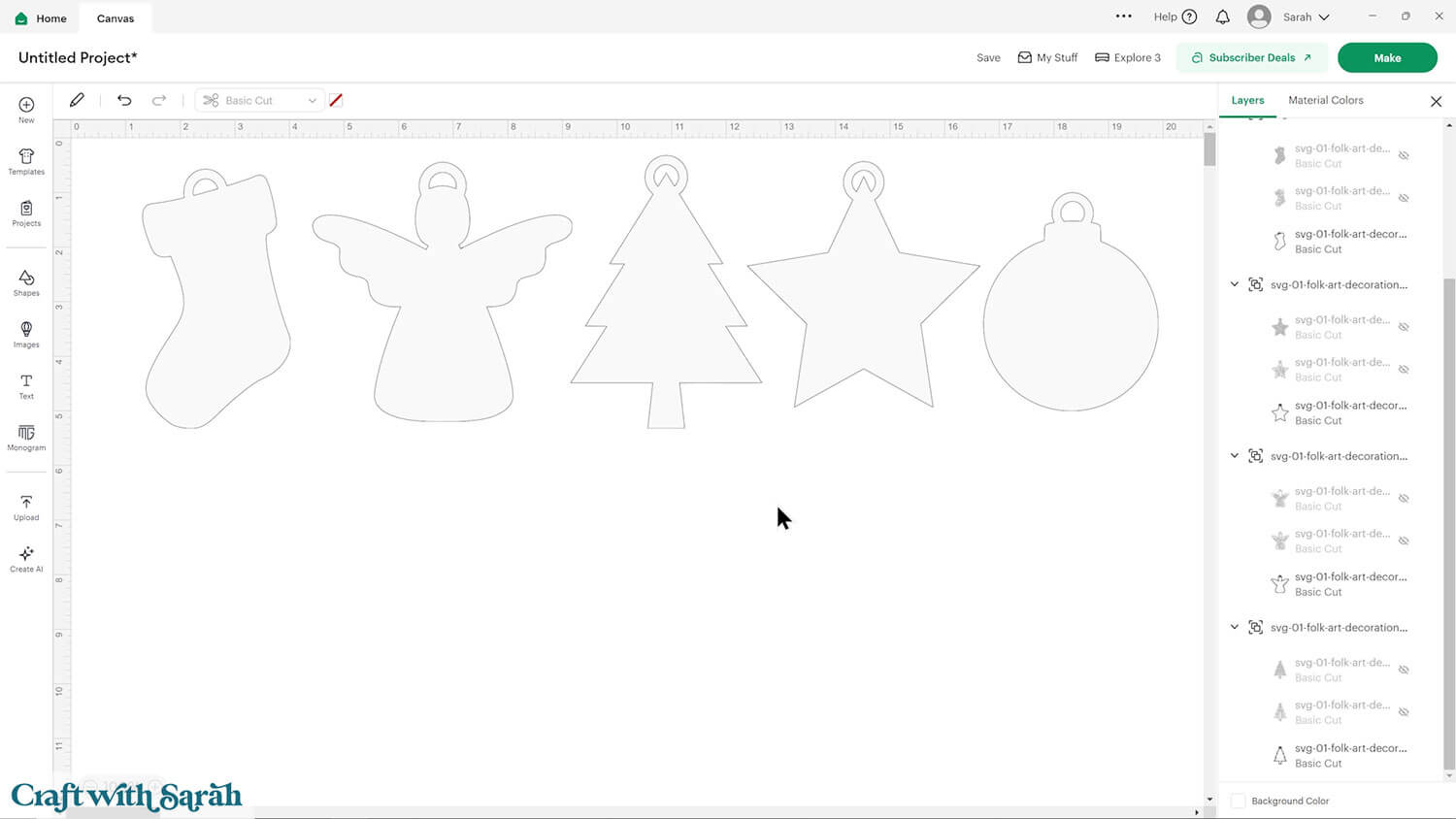Select the angel shape on the canvas
This screenshot has height=819, width=1456.
click(x=443, y=291)
